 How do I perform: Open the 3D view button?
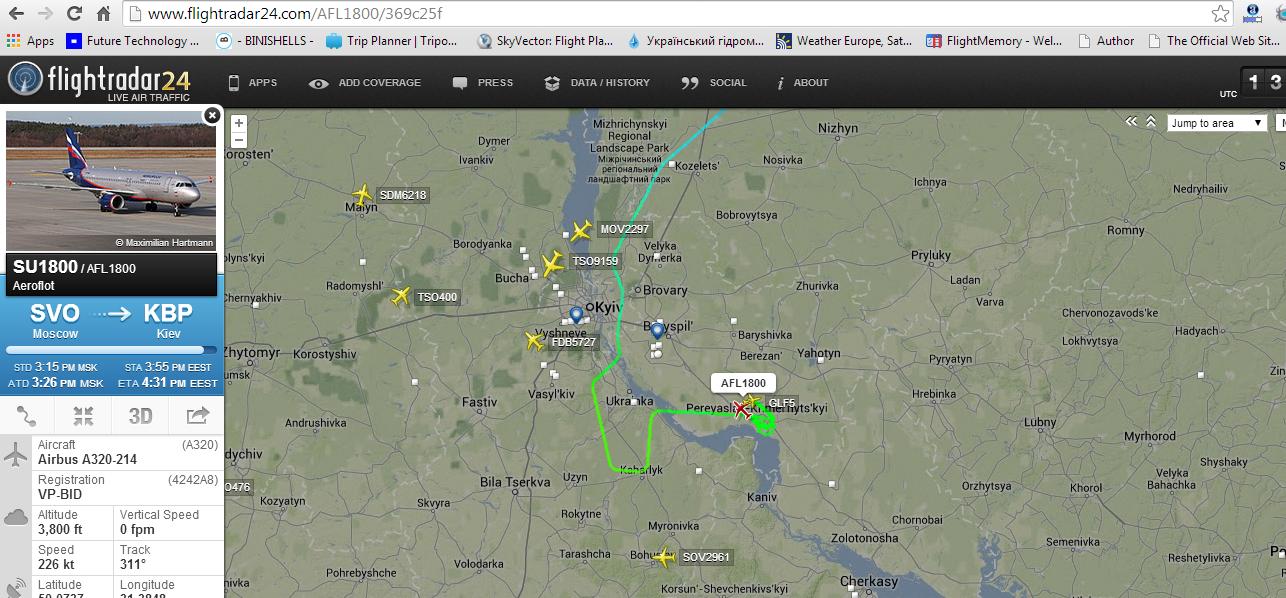(140, 416)
